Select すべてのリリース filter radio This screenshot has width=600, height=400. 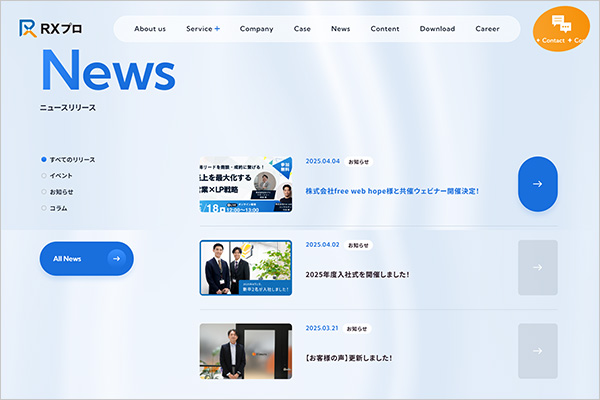(x=44, y=160)
